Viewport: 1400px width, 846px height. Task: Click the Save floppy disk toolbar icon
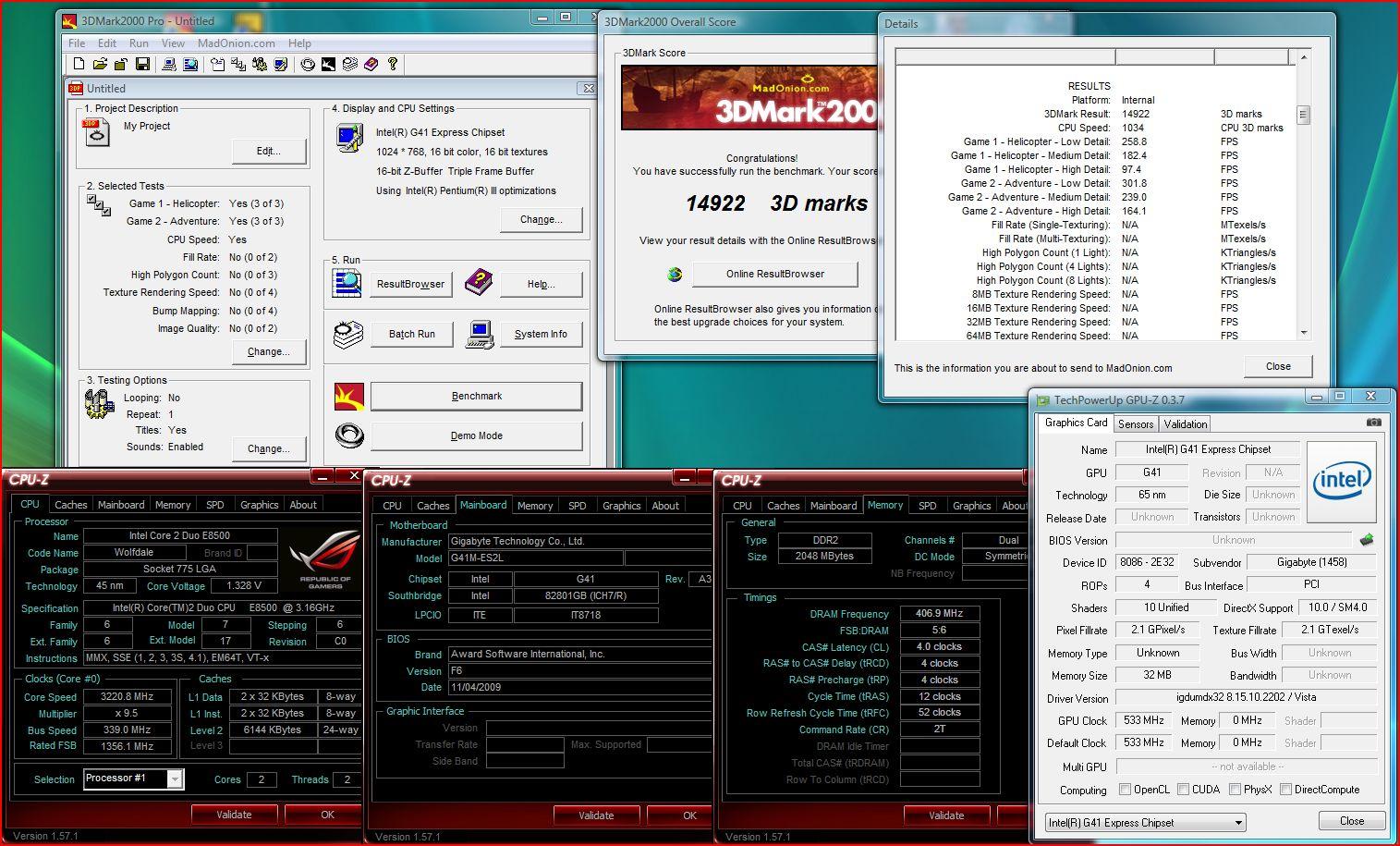click(x=142, y=64)
